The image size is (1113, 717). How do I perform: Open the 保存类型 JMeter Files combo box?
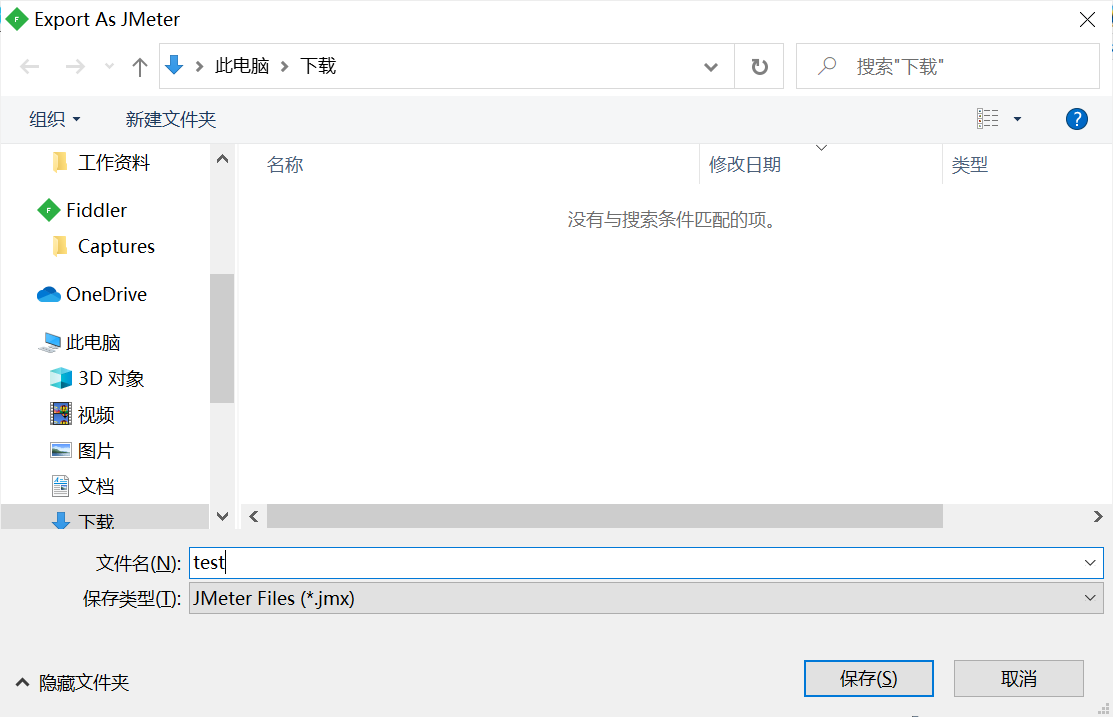(x=646, y=598)
